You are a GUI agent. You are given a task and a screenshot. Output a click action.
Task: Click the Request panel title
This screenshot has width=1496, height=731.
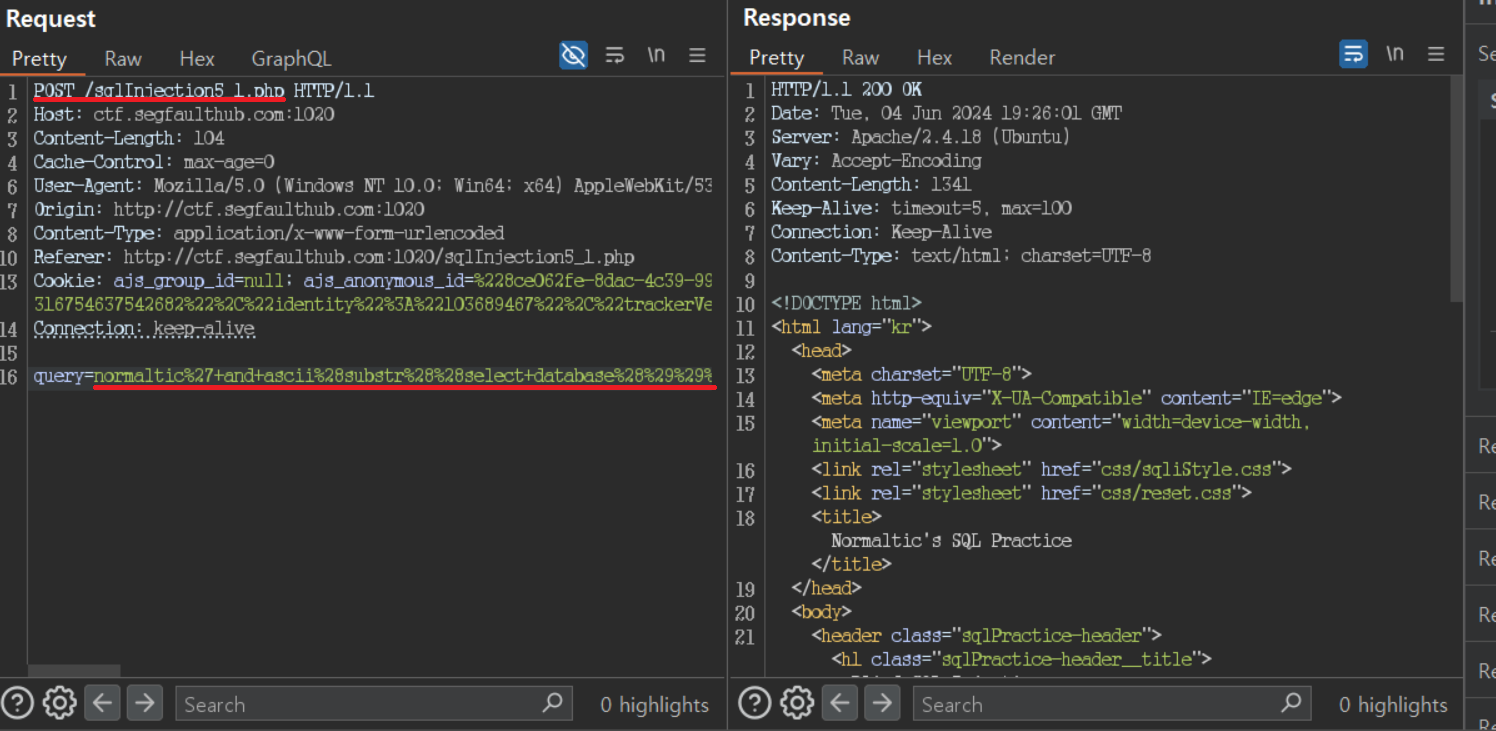[51, 19]
